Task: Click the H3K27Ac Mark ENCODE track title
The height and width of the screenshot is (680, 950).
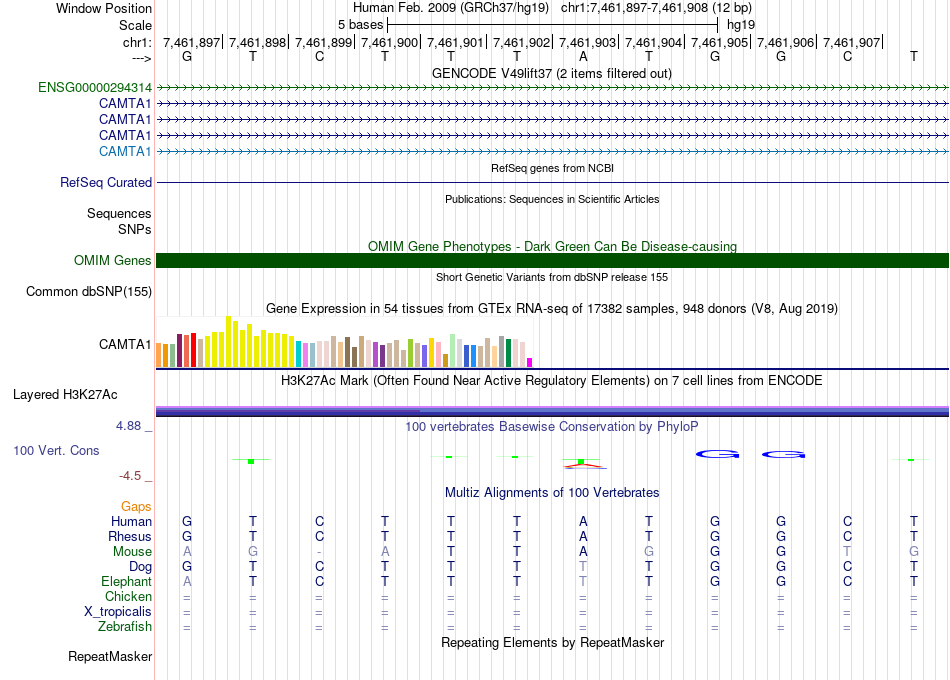Action: tap(552, 381)
